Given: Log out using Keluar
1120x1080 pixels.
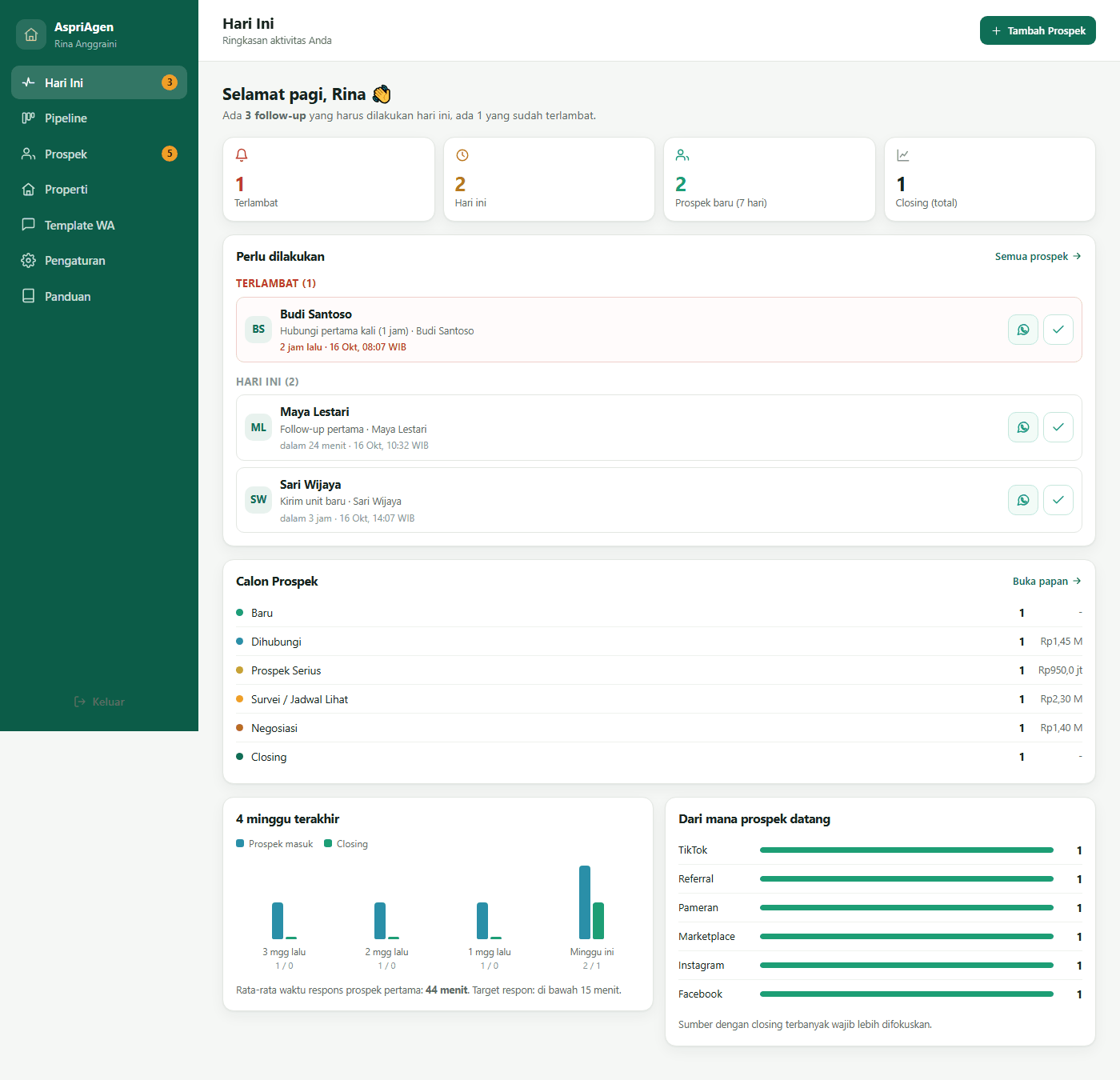Looking at the screenshot, I should pyautogui.click(x=99, y=702).
